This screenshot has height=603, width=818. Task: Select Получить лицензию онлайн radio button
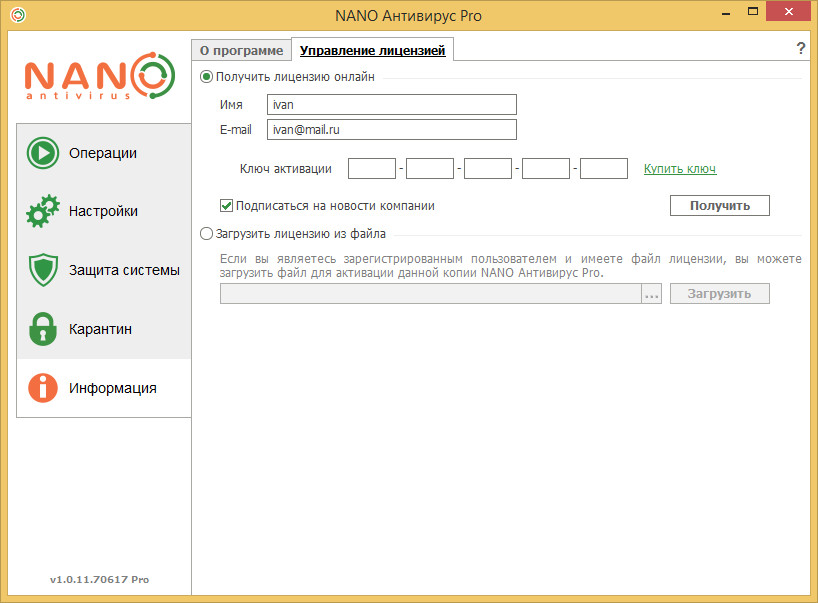[x=207, y=77]
